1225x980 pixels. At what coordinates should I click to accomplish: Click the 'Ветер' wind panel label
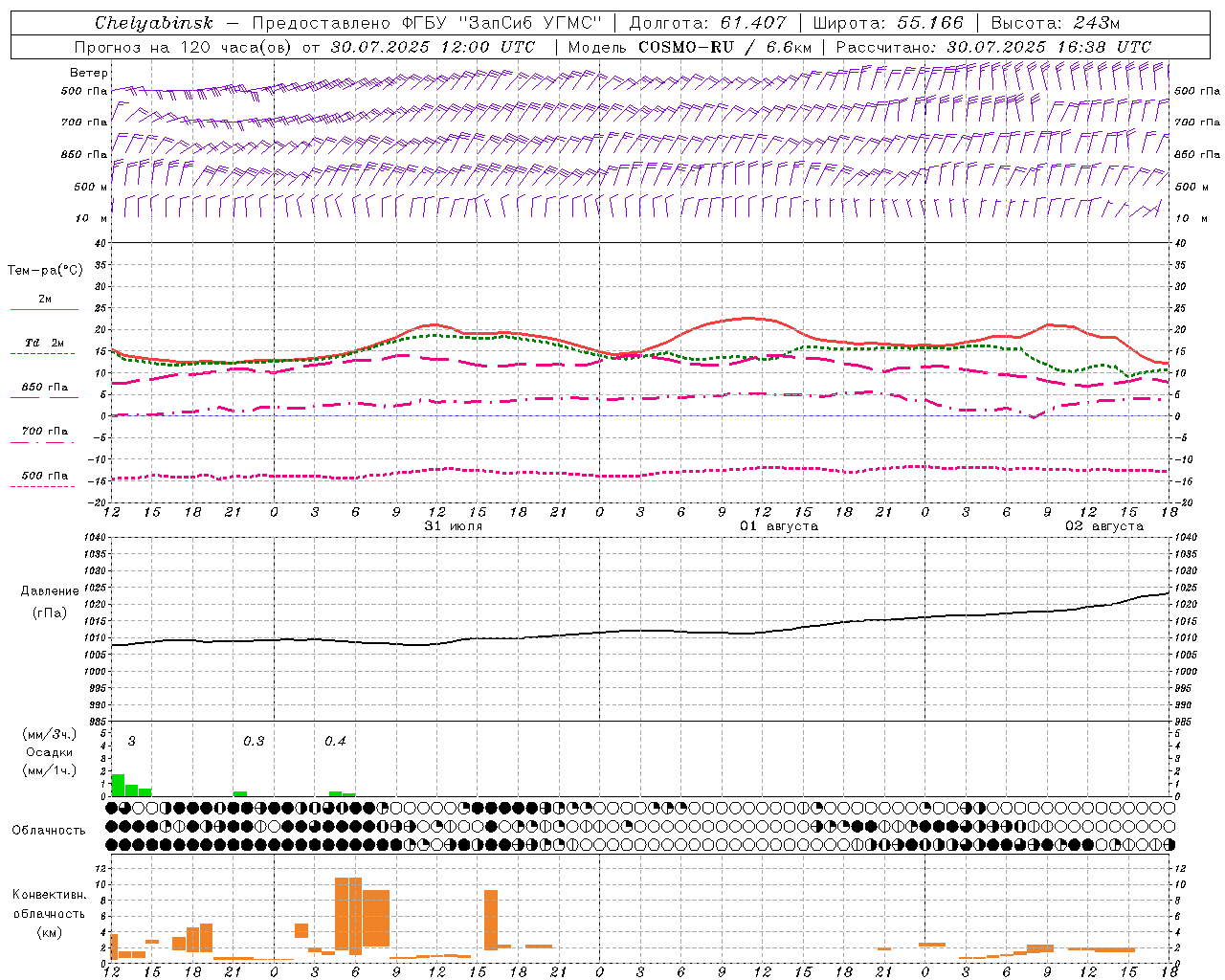pos(88,73)
